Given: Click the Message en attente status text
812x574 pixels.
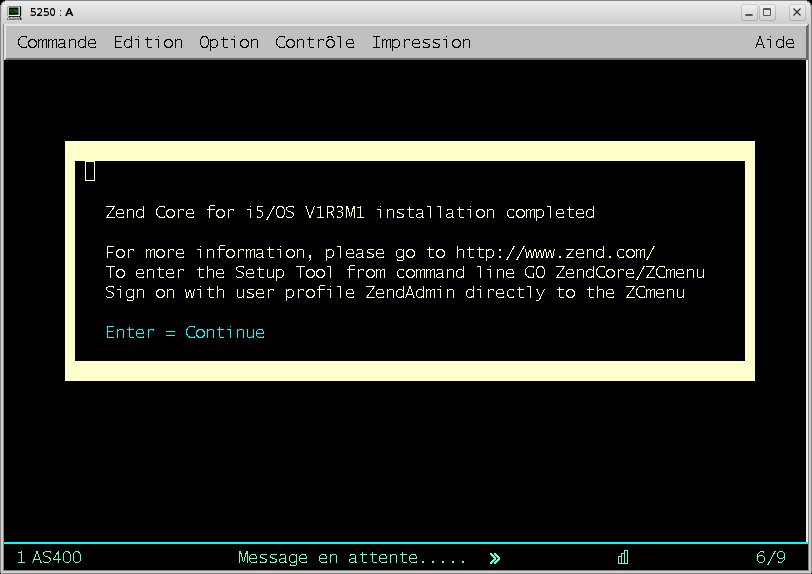Looking at the screenshot, I should click(x=352, y=558).
